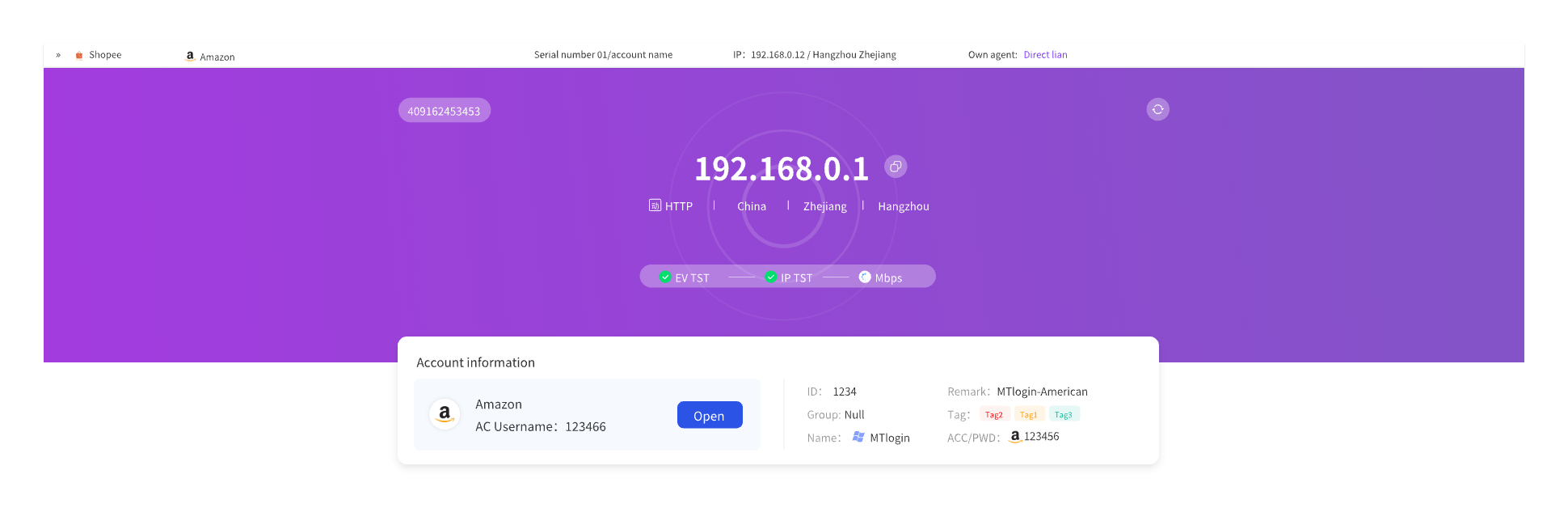Viewport: 1568px width, 508px height.
Task: Select the red Tag2 label
Action: coord(993,414)
